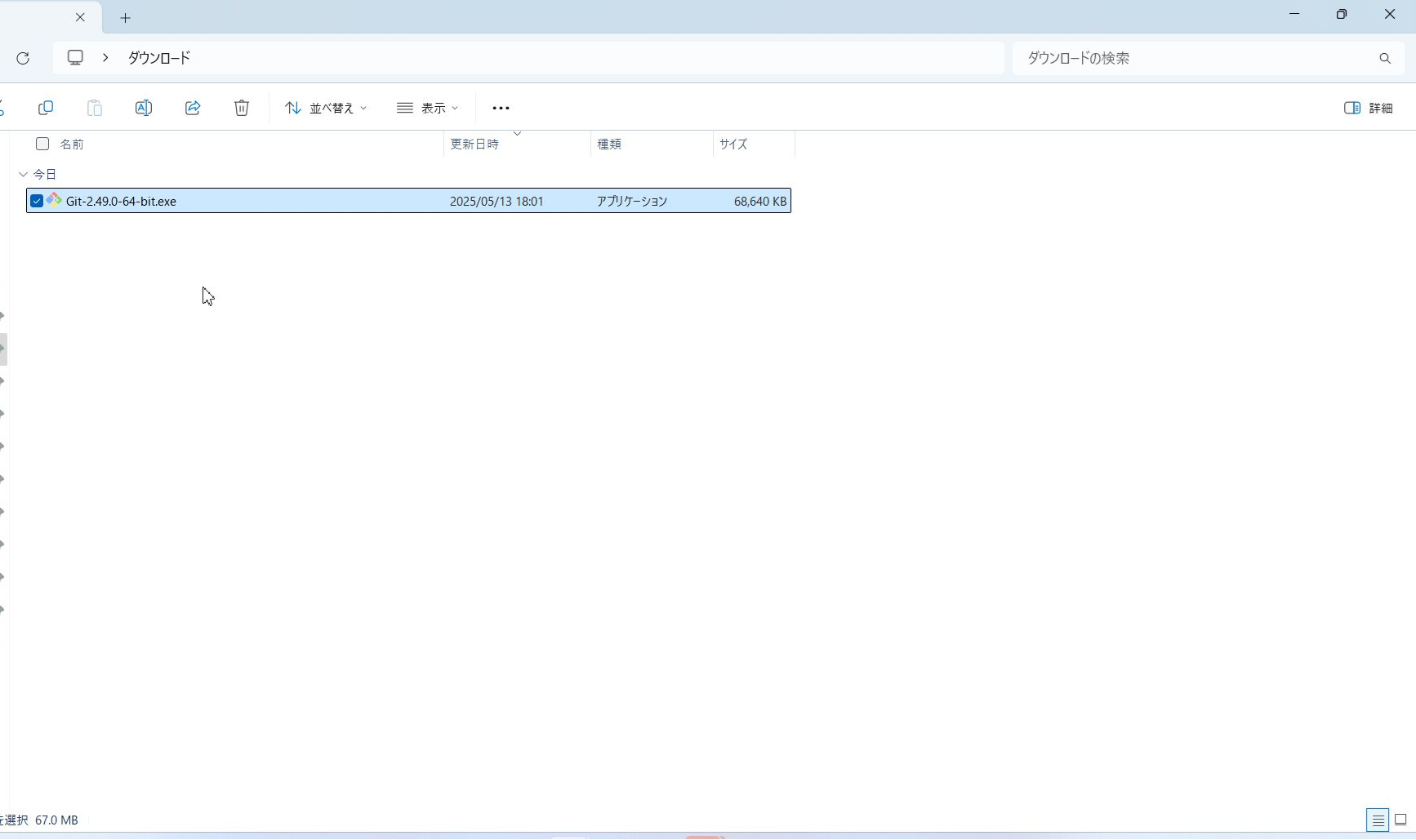Close the current Explorer tab

point(80,17)
